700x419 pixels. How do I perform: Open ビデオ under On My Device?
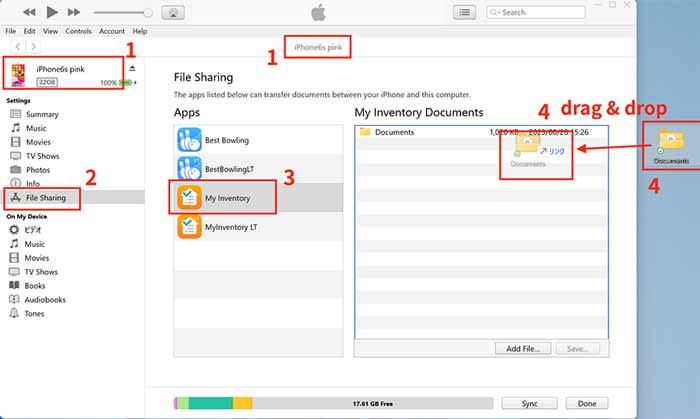point(33,230)
